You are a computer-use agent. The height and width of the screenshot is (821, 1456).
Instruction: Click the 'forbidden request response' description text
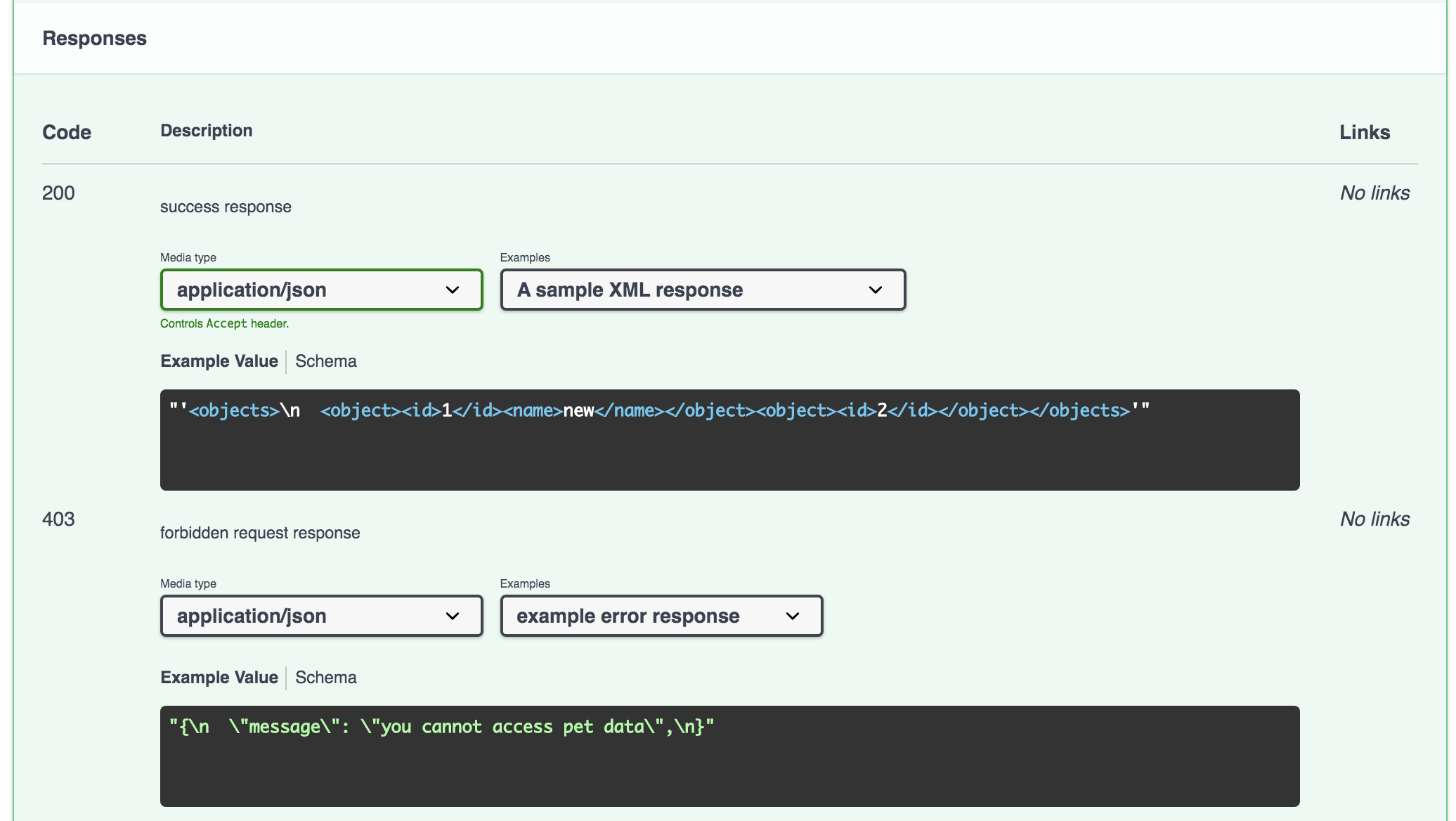click(260, 533)
